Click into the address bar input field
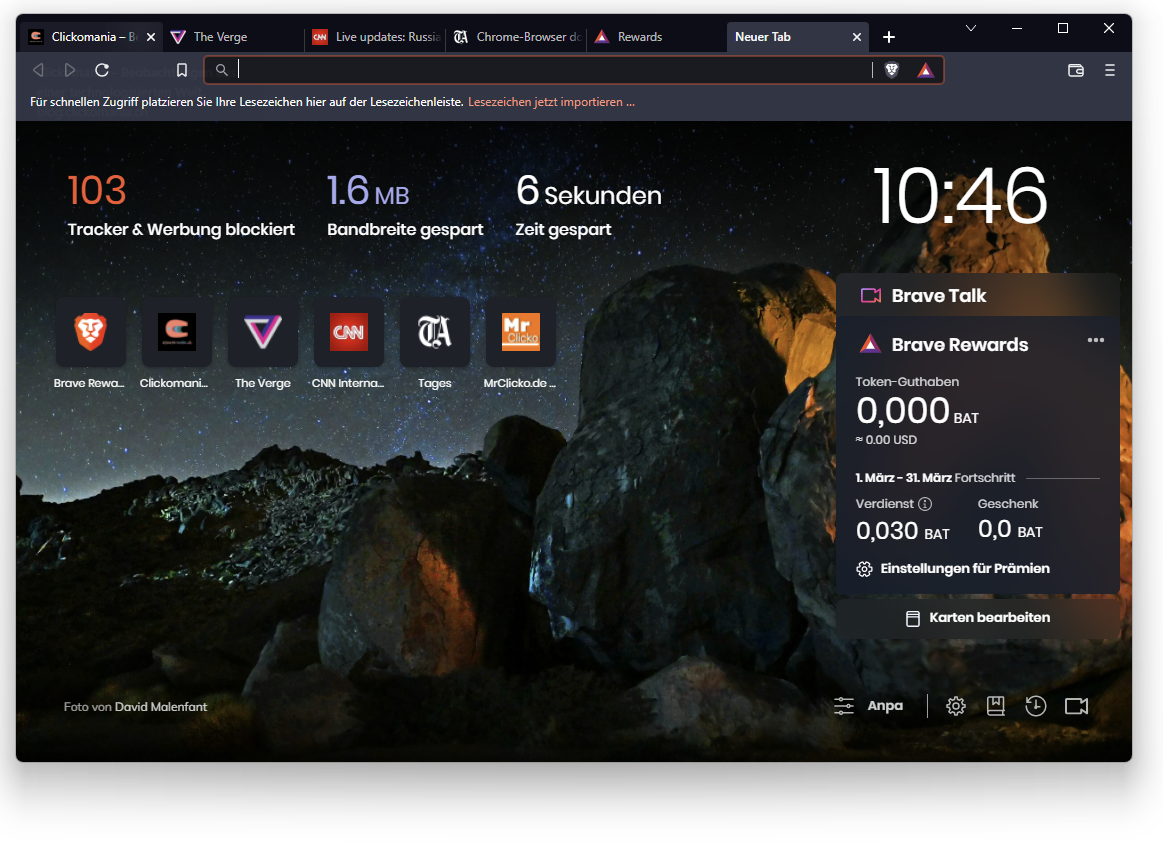This screenshot has height=845, width=1163. (550, 70)
